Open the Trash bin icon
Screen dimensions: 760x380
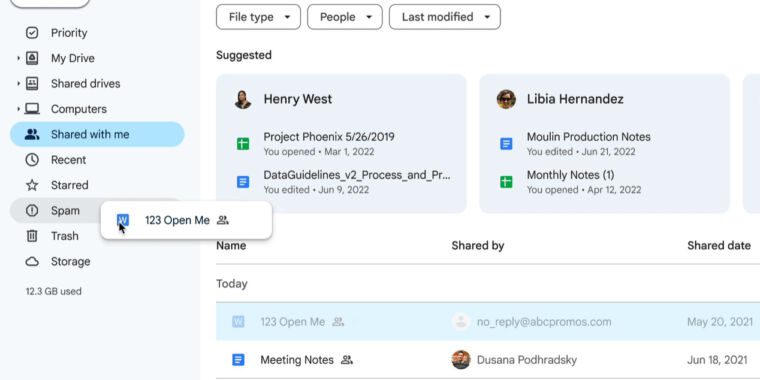click(32, 236)
